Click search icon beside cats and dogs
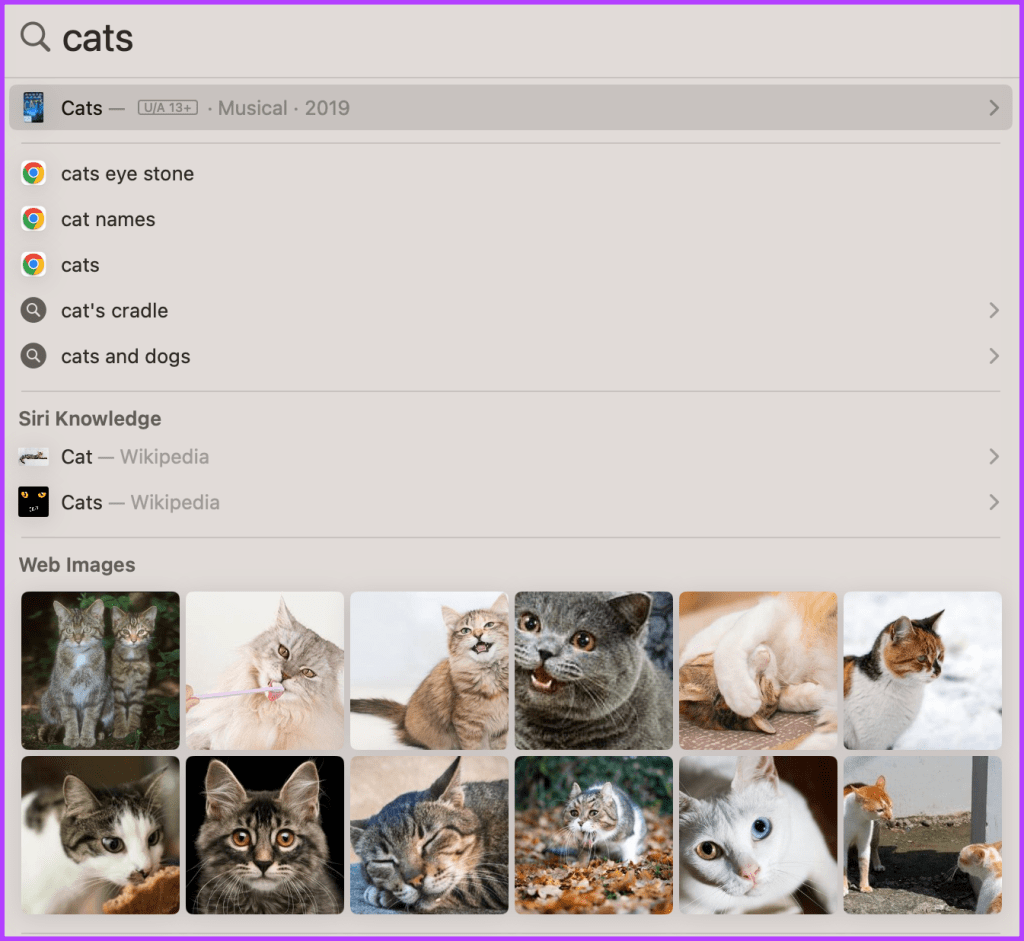 (33, 356)
